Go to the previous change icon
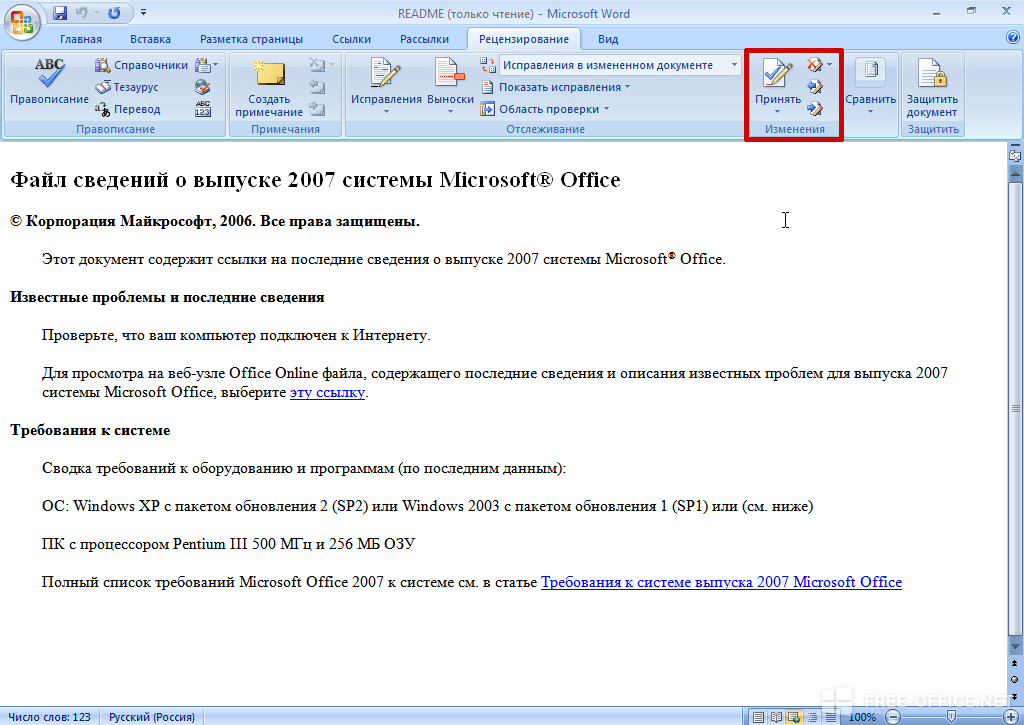The width and height of the screenshot is (1024, 725). (x=814, y=86)
